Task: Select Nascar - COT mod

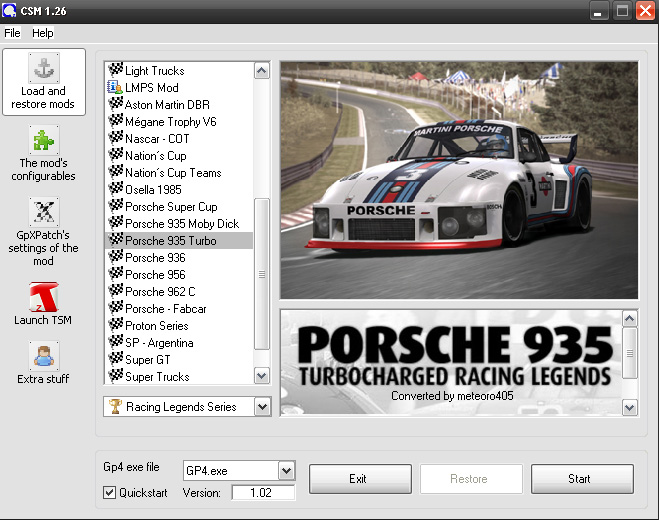Action: (179, 138)
